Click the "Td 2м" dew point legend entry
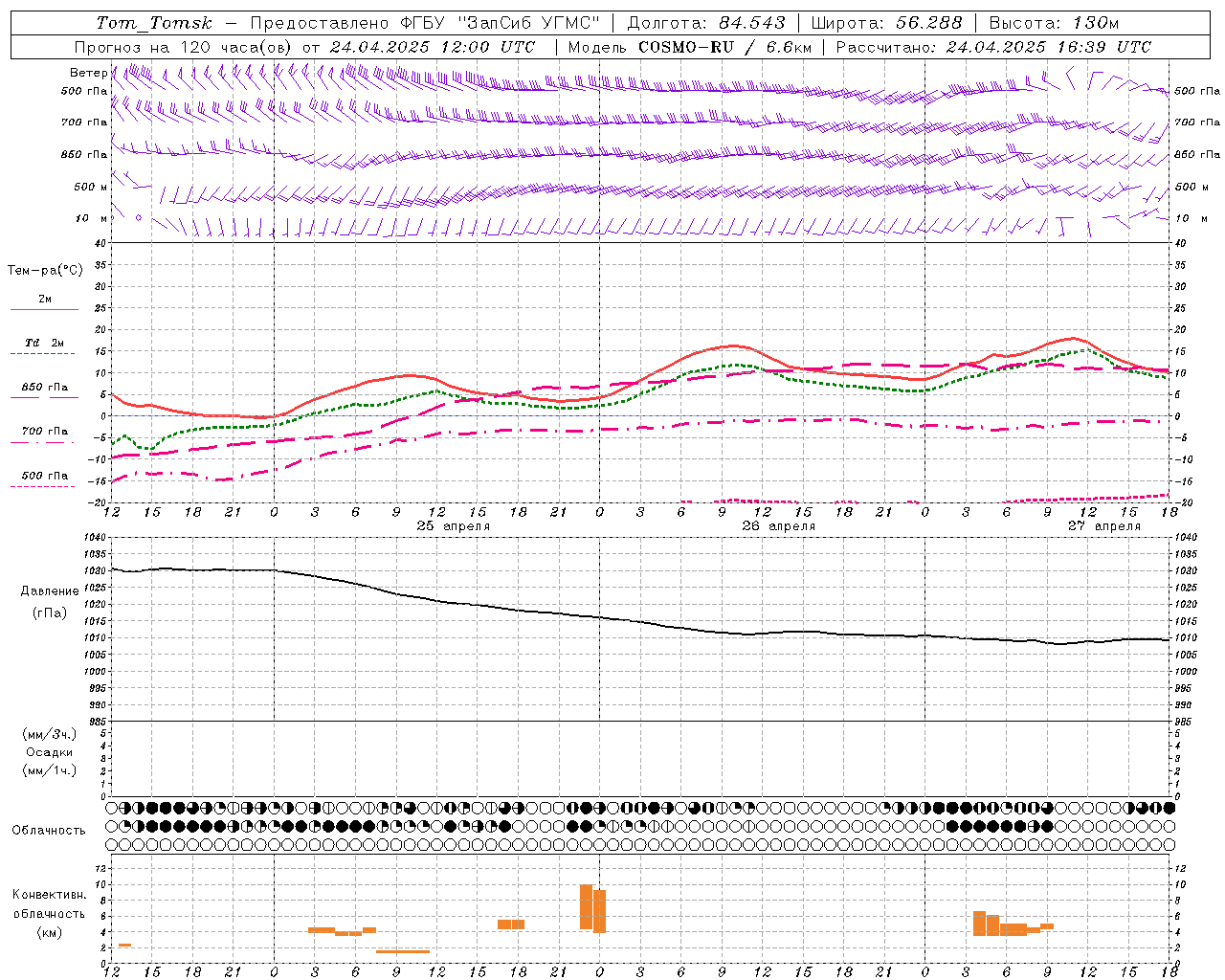This screenshot has width=1225, height=980. pos(45,343)
